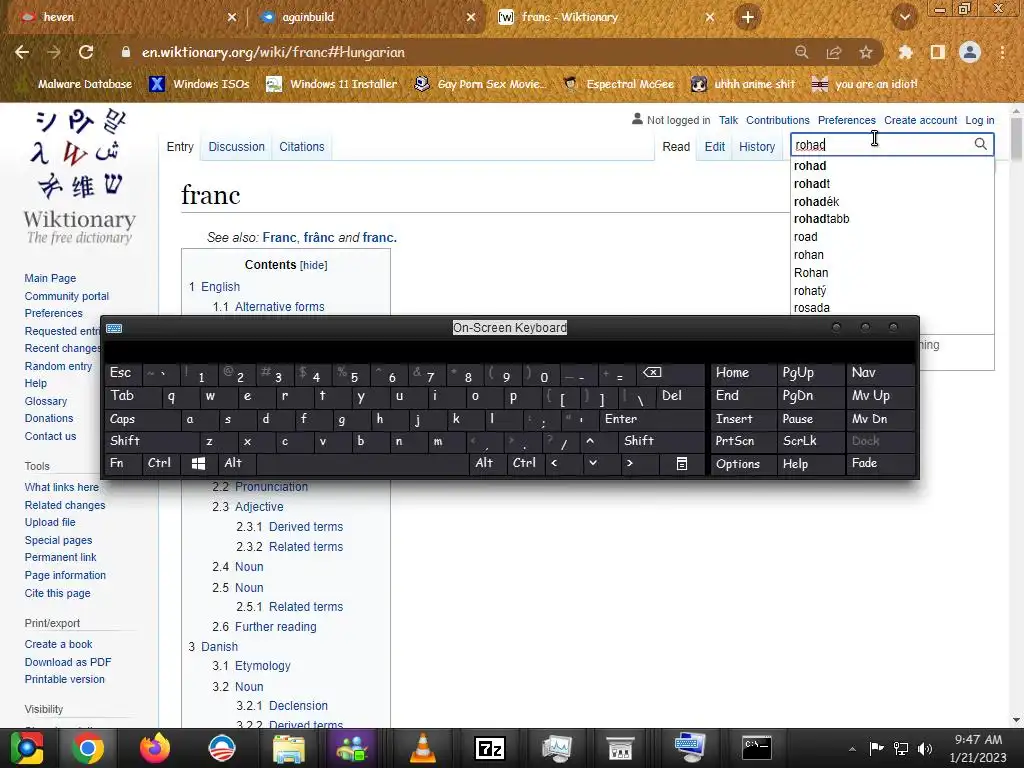This screenshot has width=1024, height=768.
Task: Click the Wiktionary search magnifier button
Action: click(x=980, y=144)
